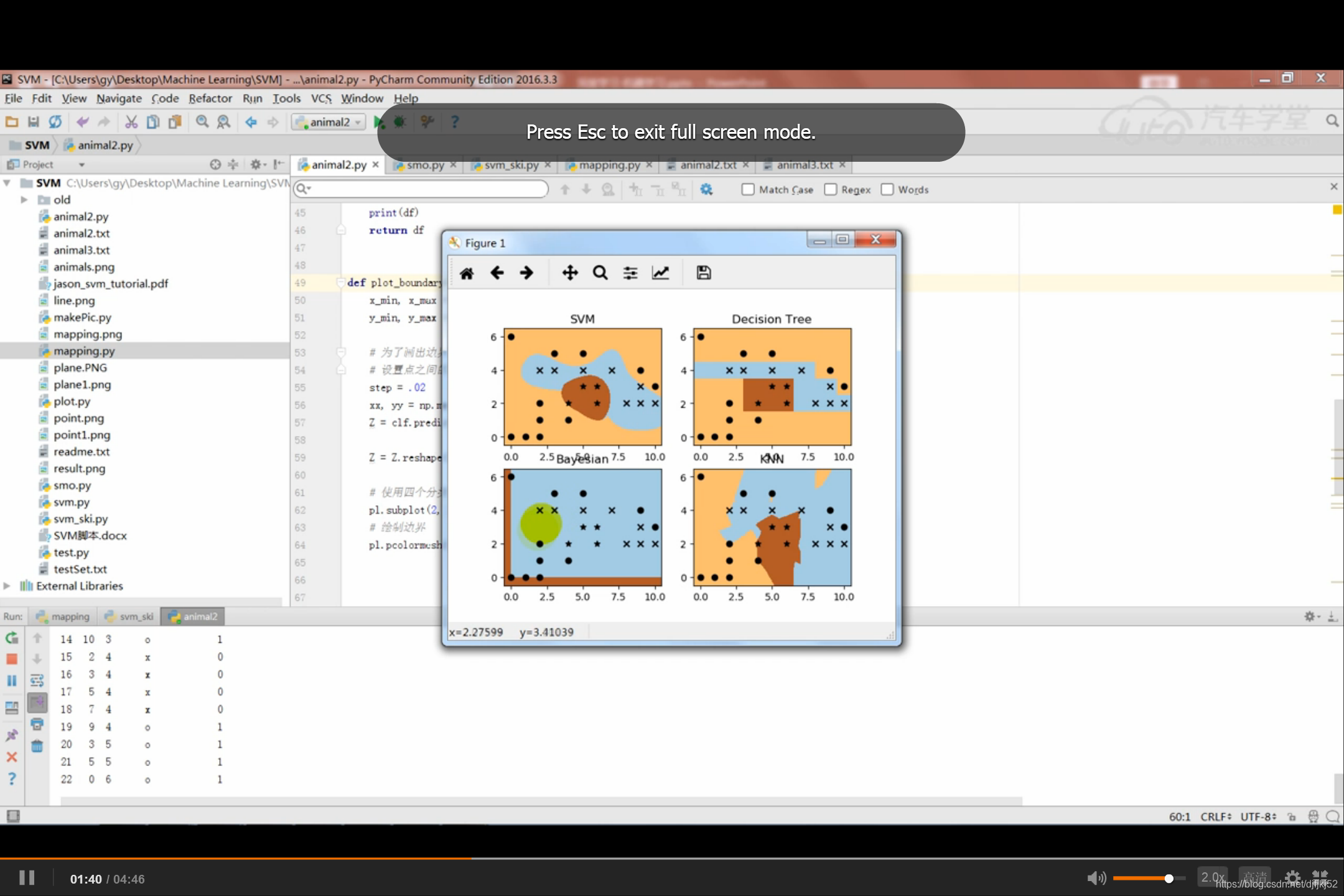Image resolution: width=1344 pixels, height=896 pixels.
Task: Open the 2.0x playback speed menu
Action: [1213, 877]
